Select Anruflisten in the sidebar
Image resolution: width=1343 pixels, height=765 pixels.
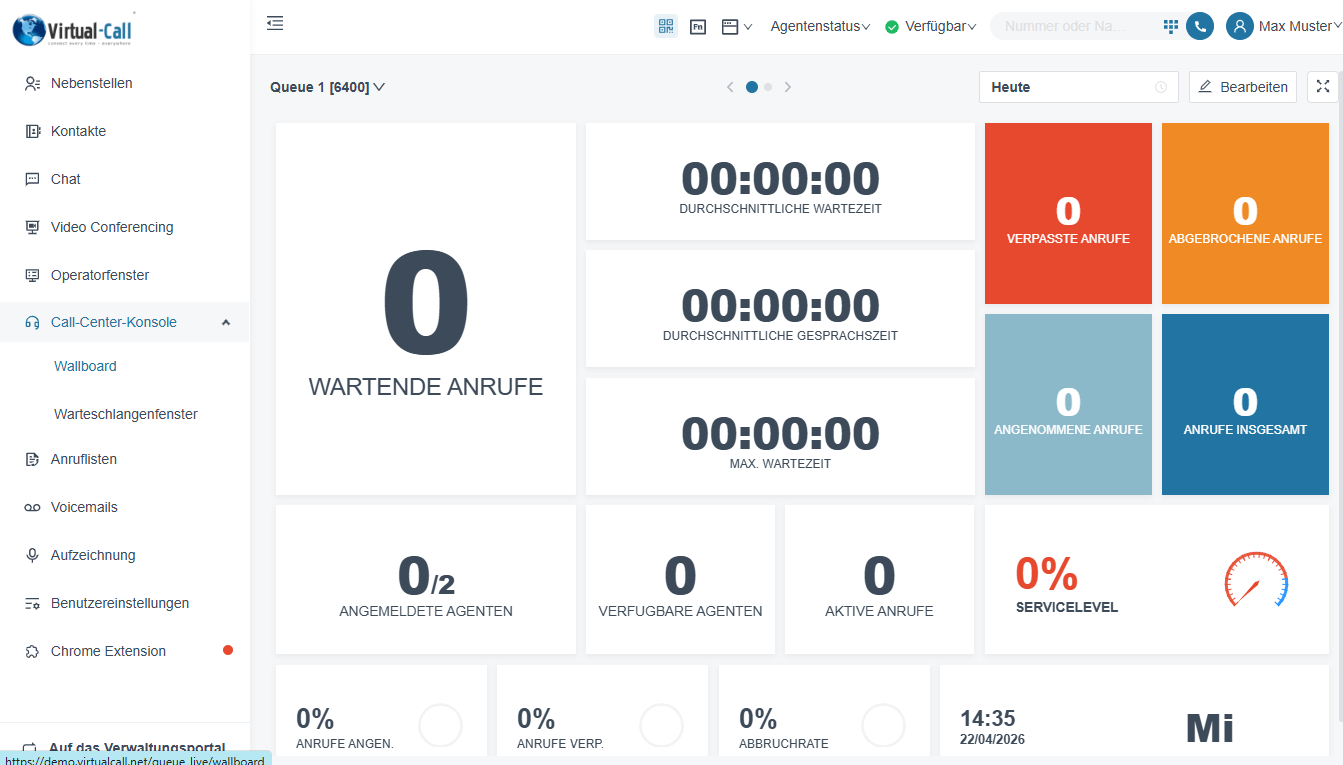pyautogui.click(x=84, y=460)
